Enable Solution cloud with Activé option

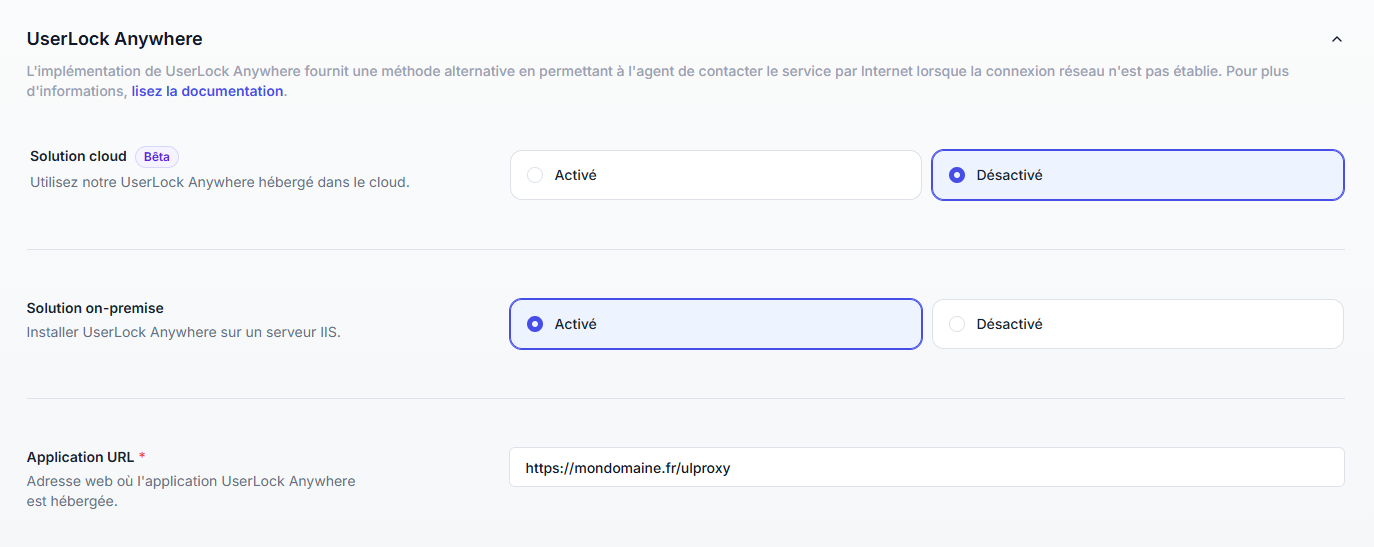point(715,175)
